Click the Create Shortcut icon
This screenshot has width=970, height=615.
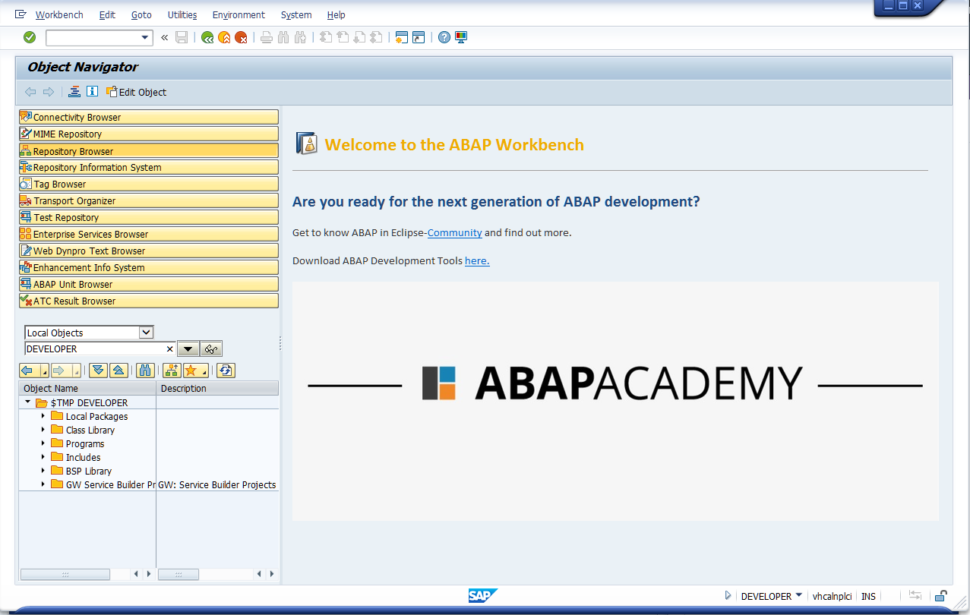point(419,38)
